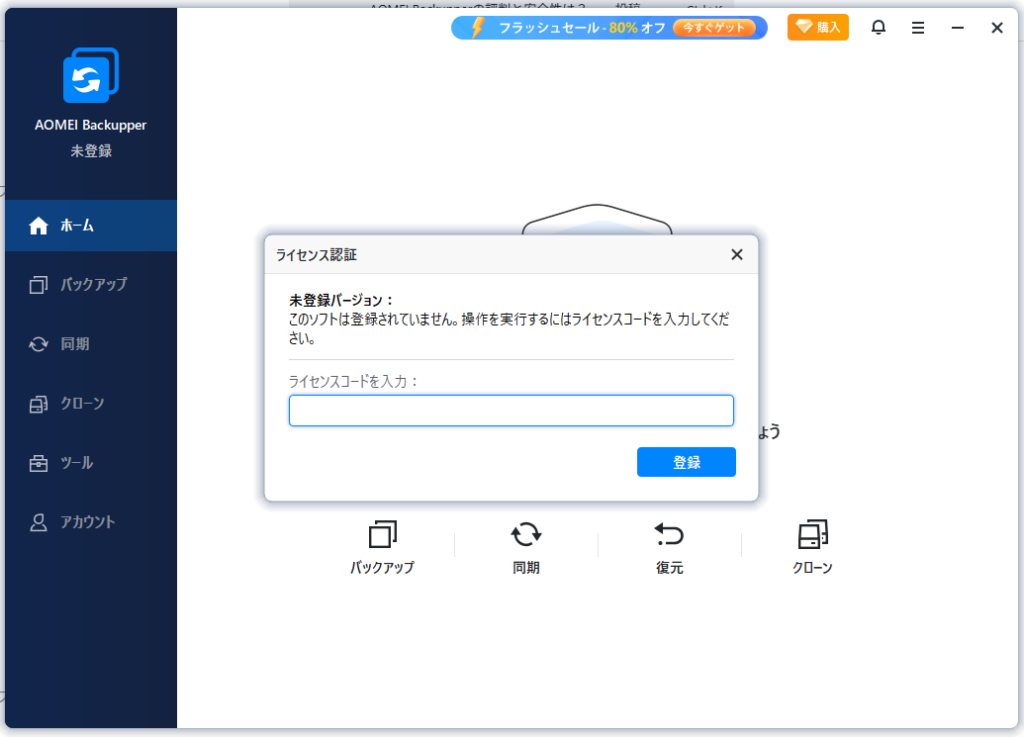Click the ライセンス認証 dialog title
The image size is (1024, 737).
pyautogui.click(x=316, y=255)
